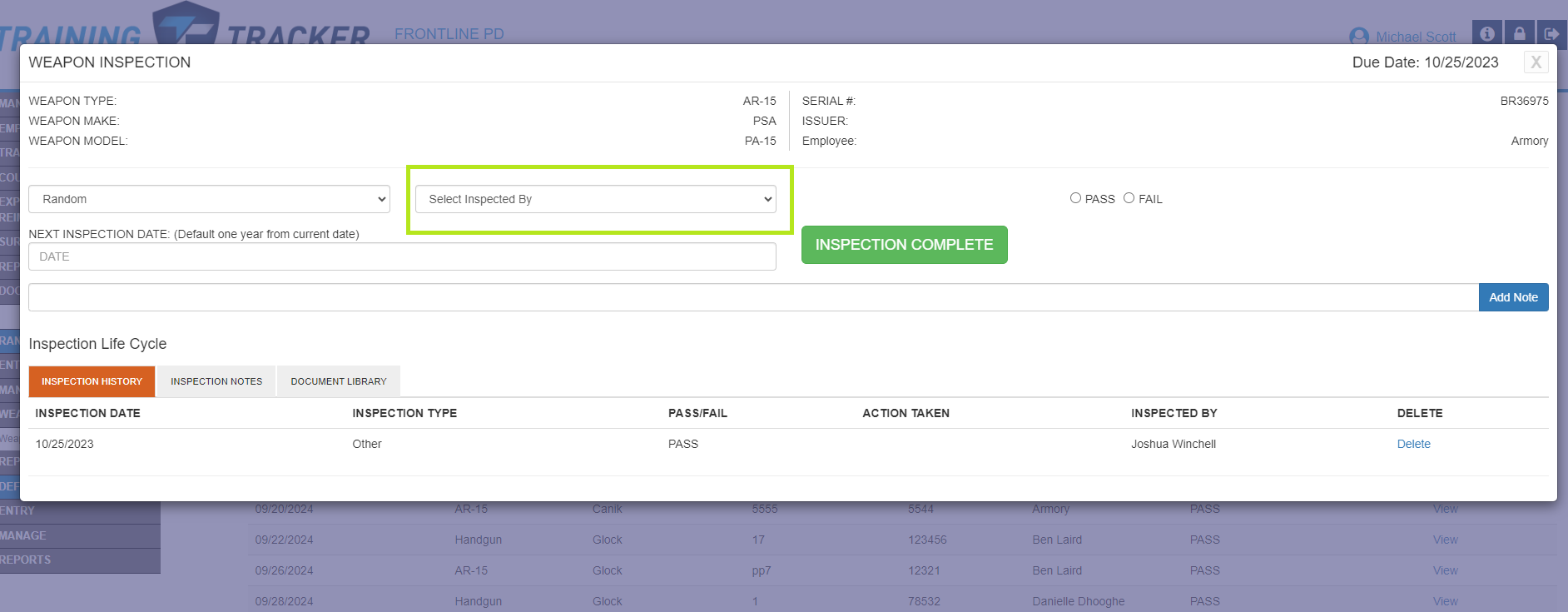The width and height of the screenshot is (1568, 612).
Task: Click Joshua Winchell in history row
Action: pos(1173,444)
